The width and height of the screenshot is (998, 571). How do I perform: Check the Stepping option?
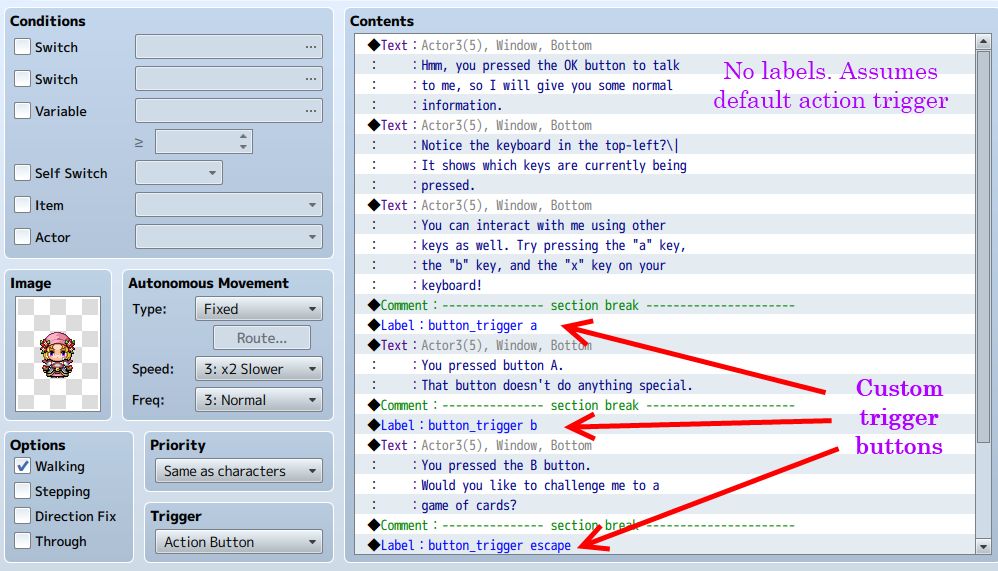click(x=22, y=491)
